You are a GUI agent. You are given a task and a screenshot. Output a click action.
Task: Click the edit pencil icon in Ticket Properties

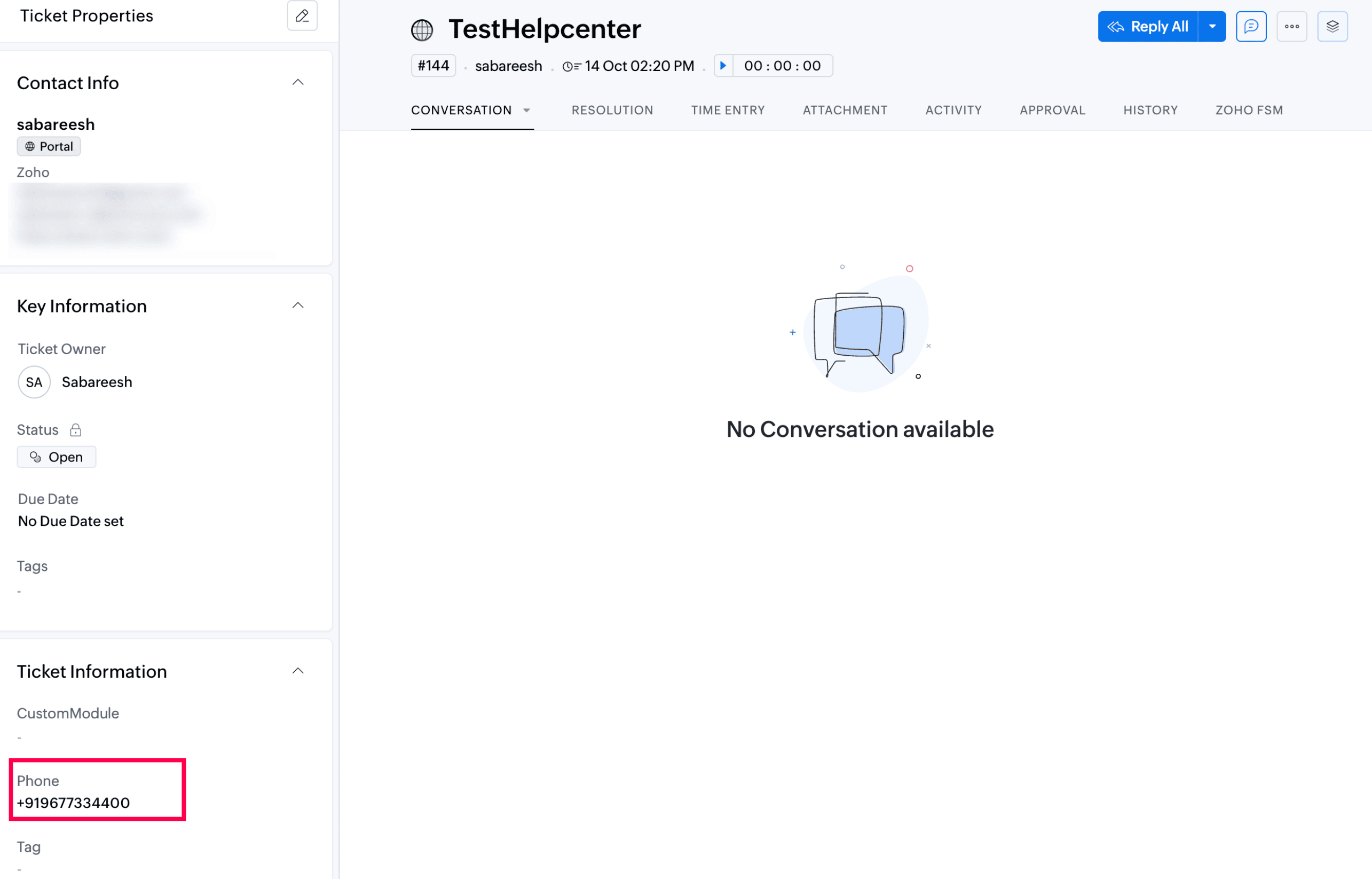coord(302,16)
